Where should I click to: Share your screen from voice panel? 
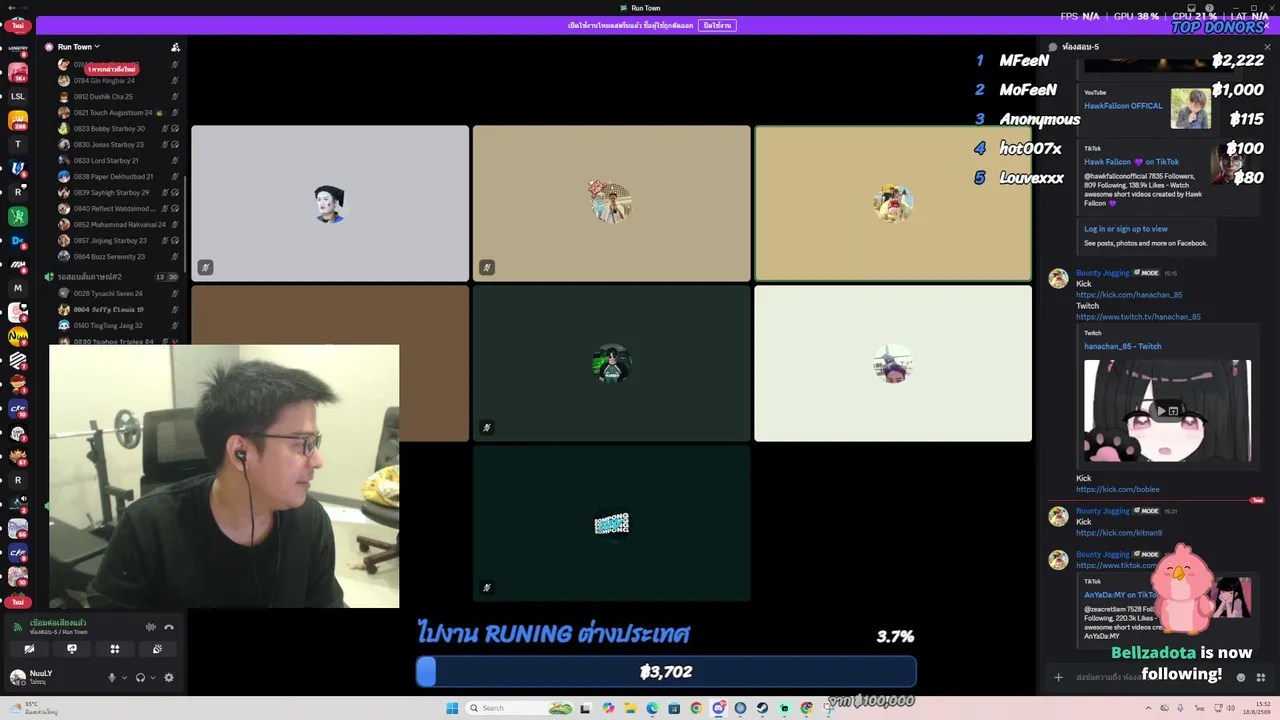point(72,649)
